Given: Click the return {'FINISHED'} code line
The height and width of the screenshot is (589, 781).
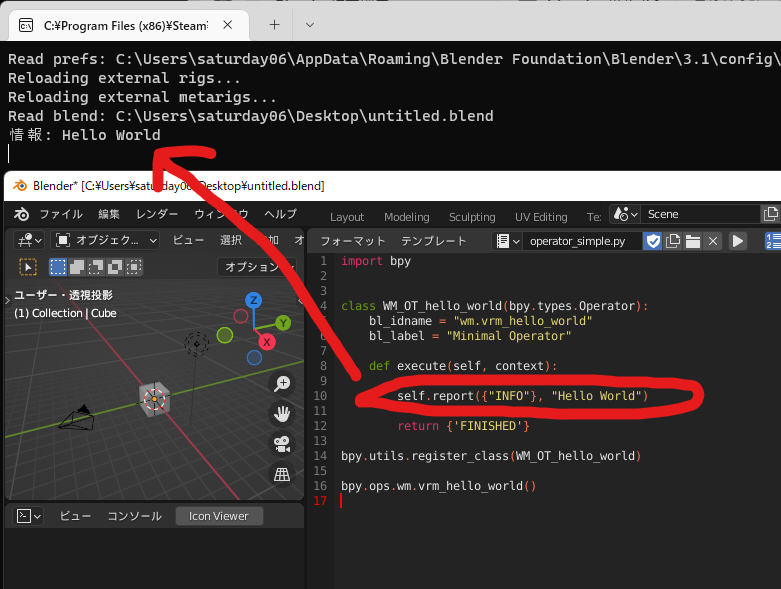Looking at the screenshot, I should point(463,426).
